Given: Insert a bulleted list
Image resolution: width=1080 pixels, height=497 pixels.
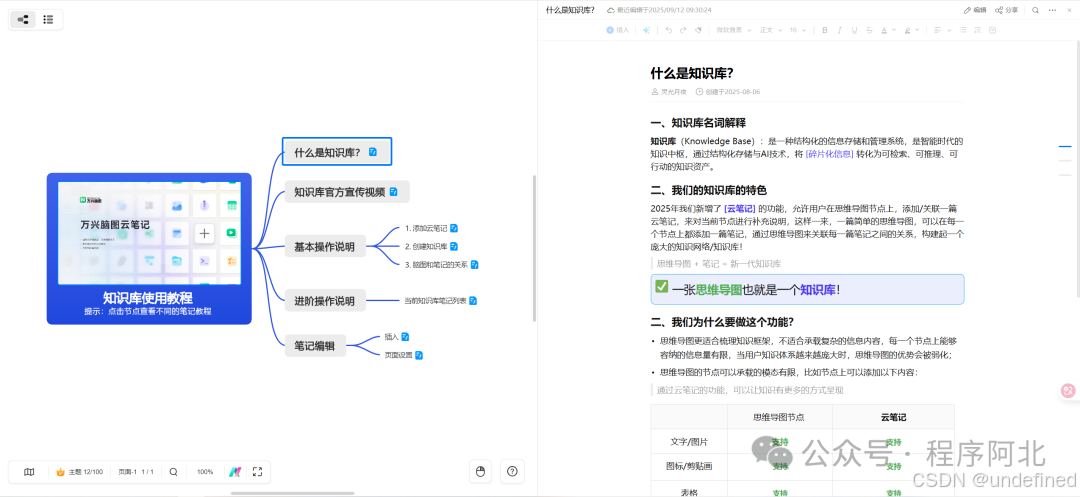Looking at the screenshot, I should 963,30.
